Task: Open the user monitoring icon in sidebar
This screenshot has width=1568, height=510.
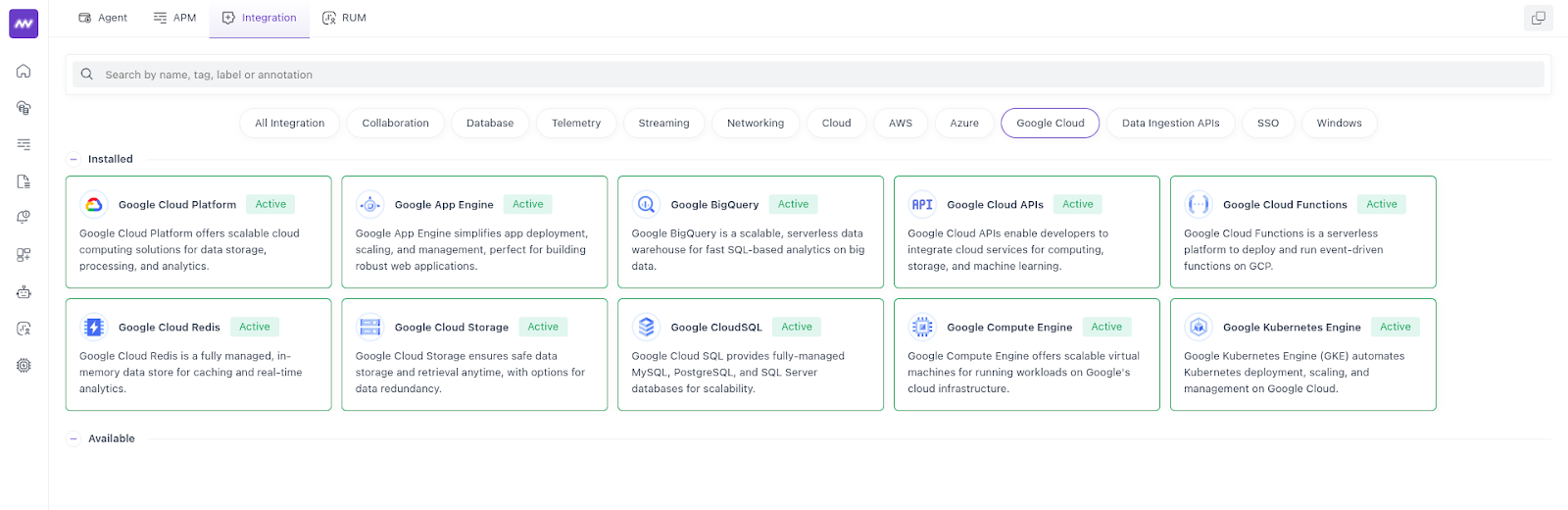Action: (x=24, y=329)
